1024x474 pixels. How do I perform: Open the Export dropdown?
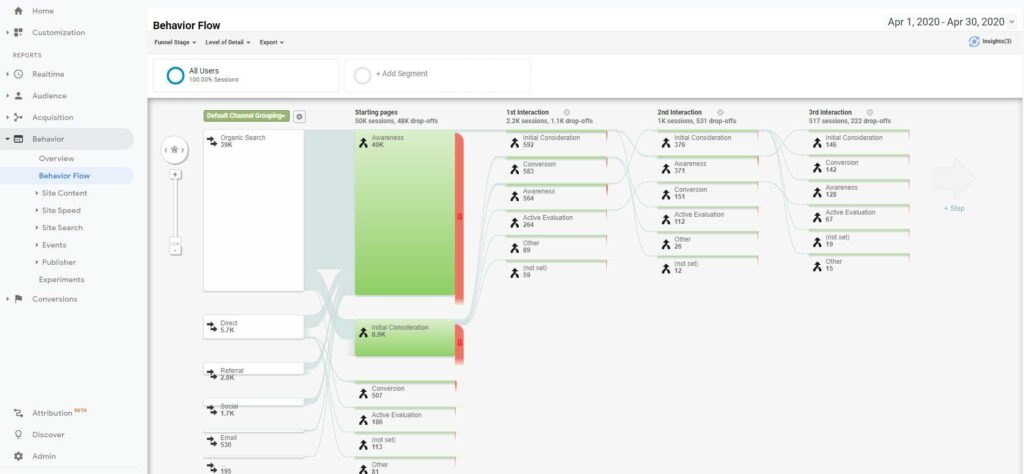click(x=272, y=42)
